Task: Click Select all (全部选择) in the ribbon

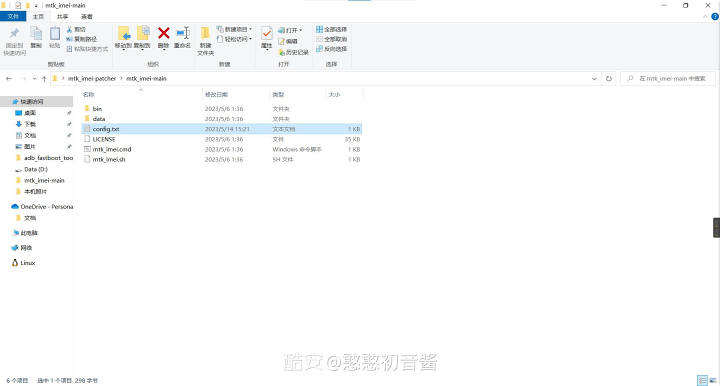Action: 332,29
